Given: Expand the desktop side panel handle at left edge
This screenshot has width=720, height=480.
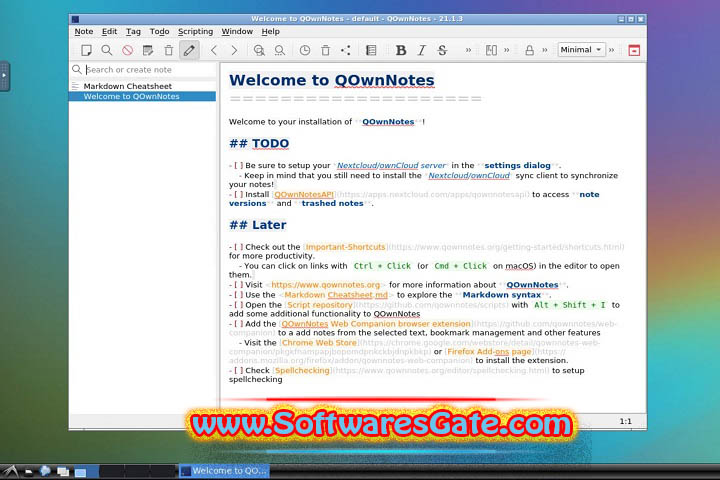Looking at the screenshot, I should click(x=4, y=76).
